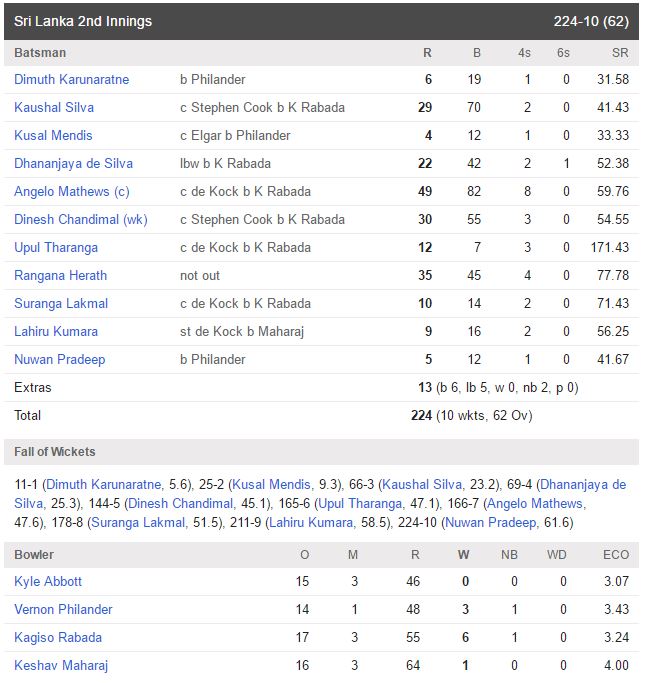Click Vernon Philander in the bowler table
Screen dimensions: 647x683
tap(63, 609)
